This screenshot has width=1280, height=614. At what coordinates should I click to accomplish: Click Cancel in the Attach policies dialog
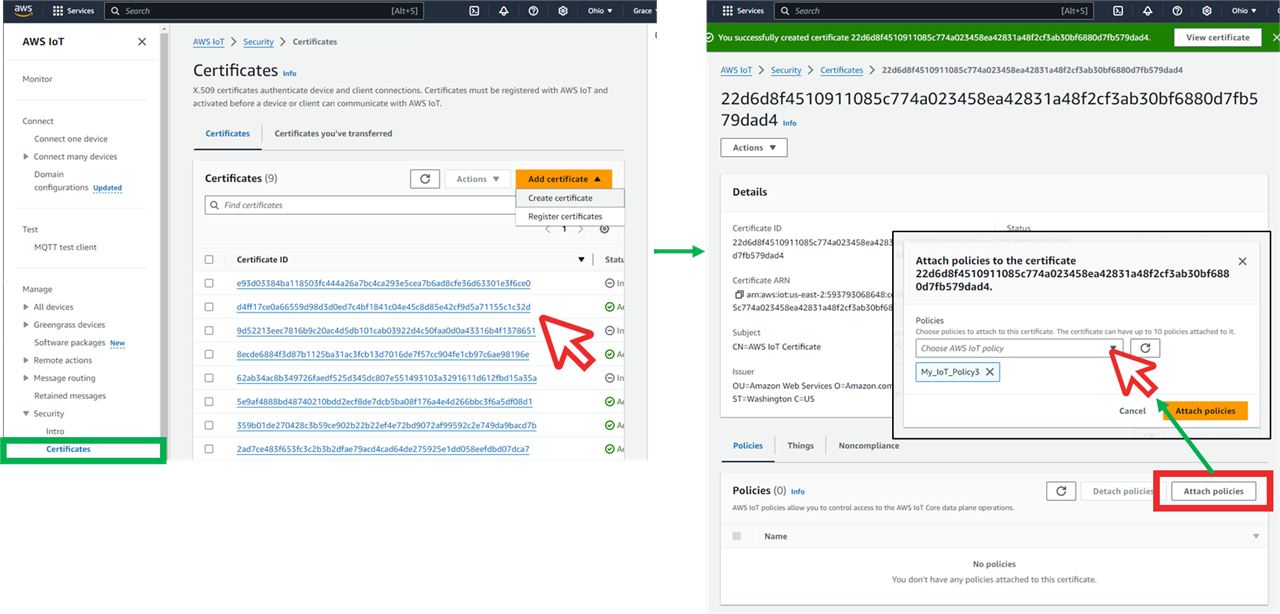tap(1132, 411)
